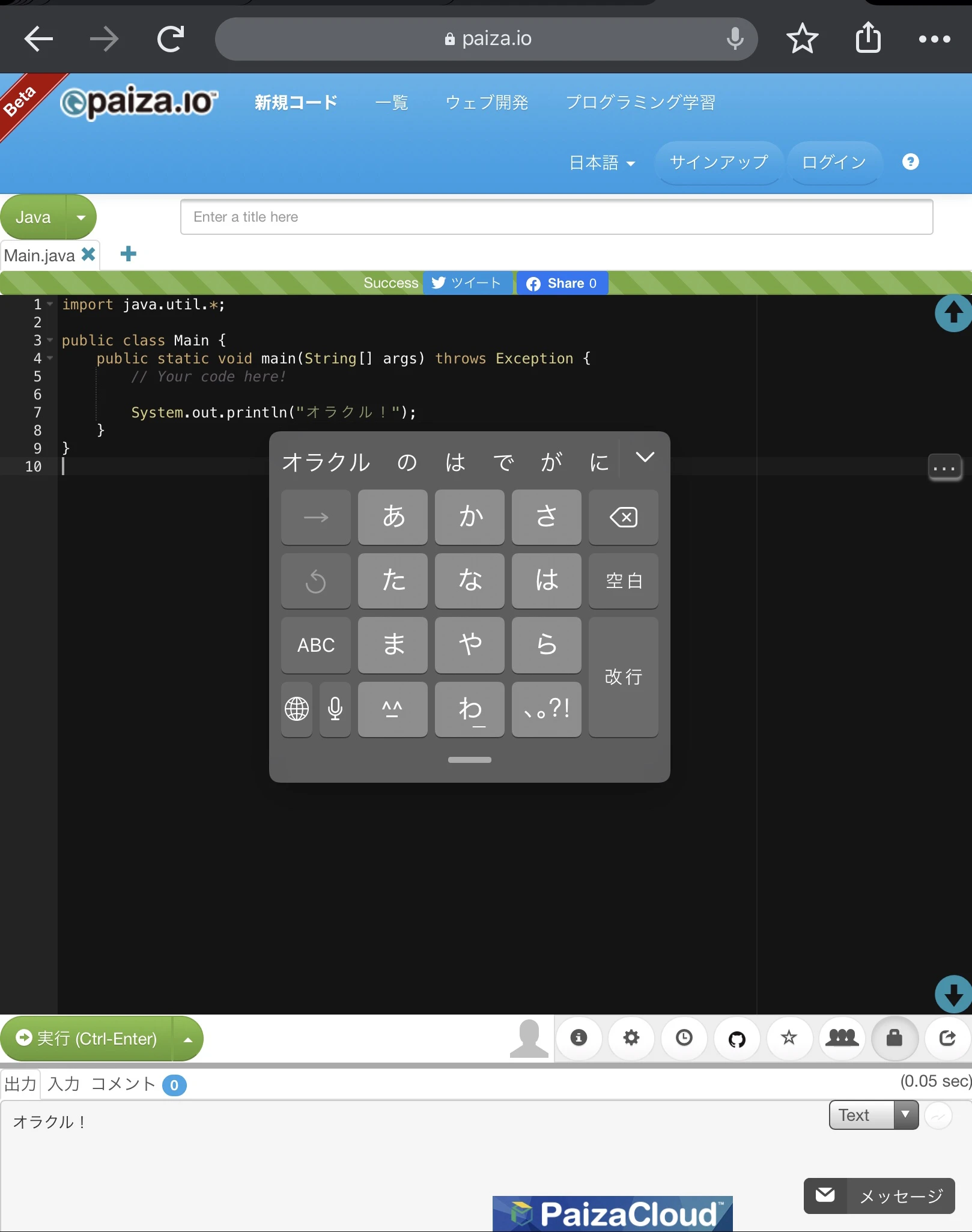Open the 日本語 language dropdown

pos(602,163)
